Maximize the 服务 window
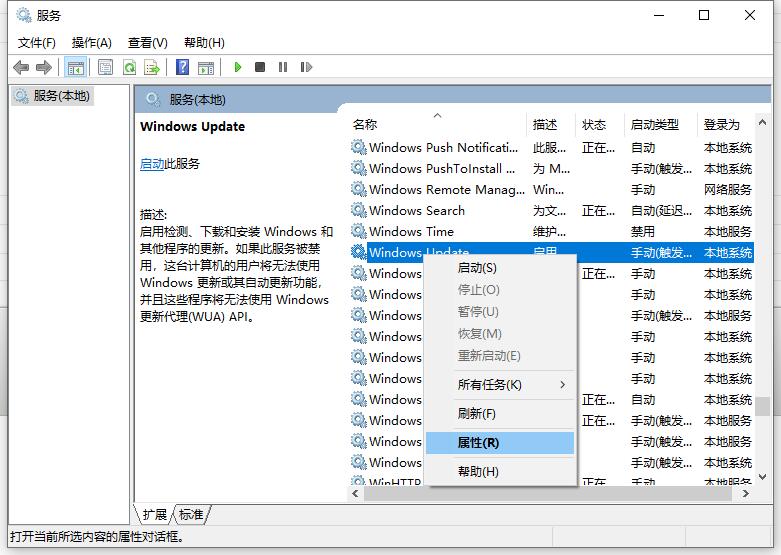This screenshot has height=555, width=781. coord(704,15)
